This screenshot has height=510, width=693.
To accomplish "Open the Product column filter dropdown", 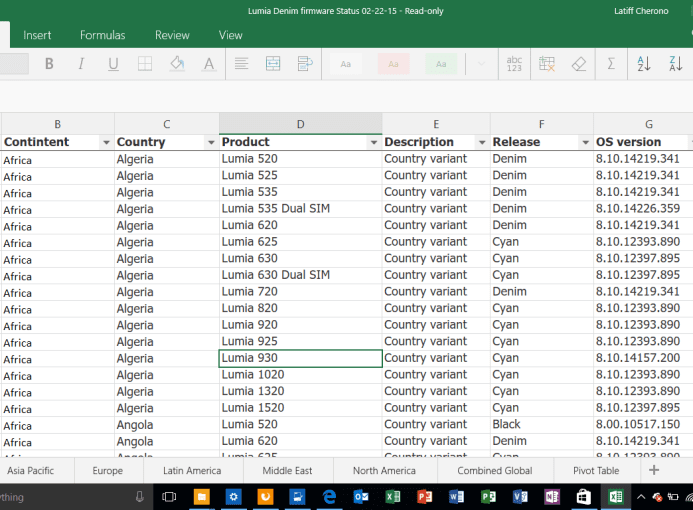I will coord(374,142).
